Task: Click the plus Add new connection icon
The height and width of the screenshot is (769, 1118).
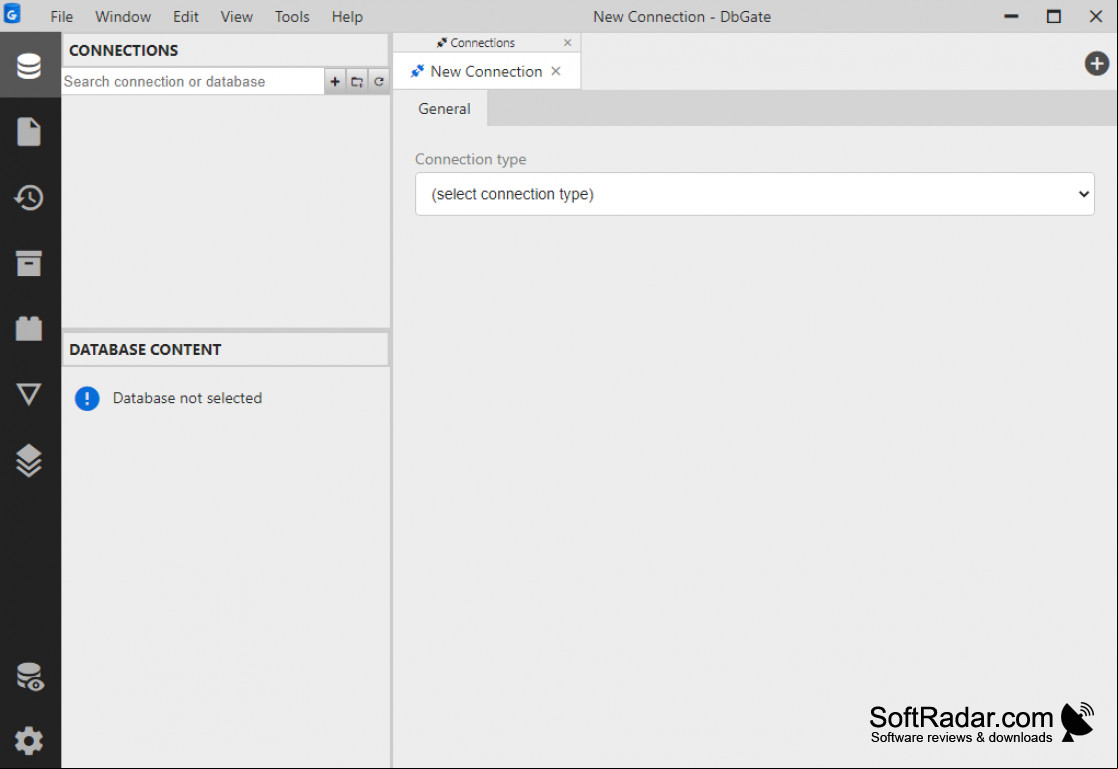Action: 334,81
